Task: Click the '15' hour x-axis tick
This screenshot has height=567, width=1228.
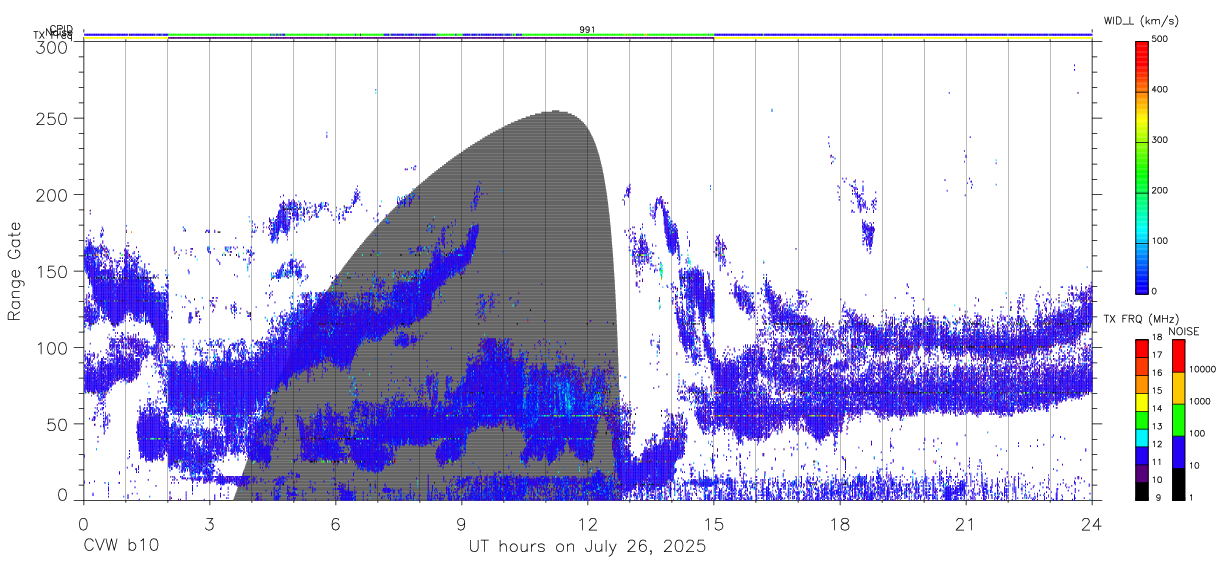Action: [x=714, y=525]
